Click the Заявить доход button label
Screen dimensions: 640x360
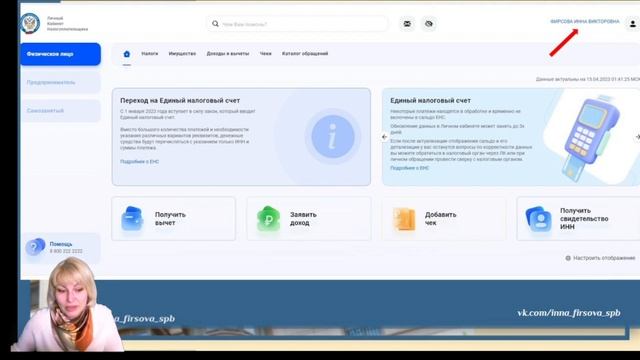click(x=303, y=219)
